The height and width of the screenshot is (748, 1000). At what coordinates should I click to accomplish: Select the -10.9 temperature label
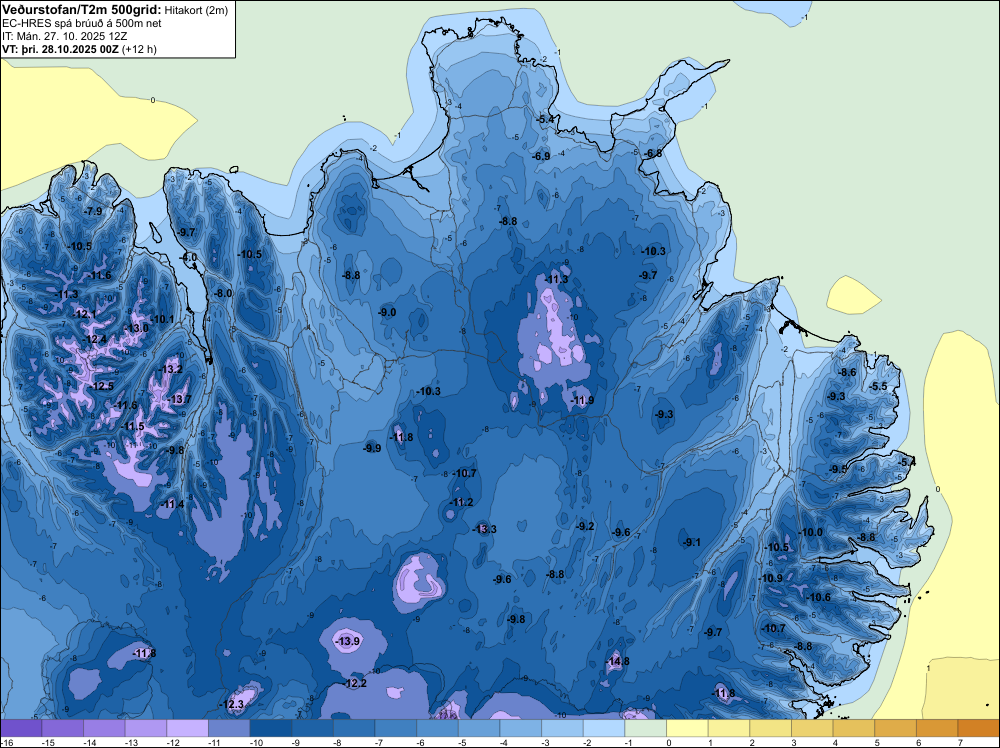click(x=771, y=578)
